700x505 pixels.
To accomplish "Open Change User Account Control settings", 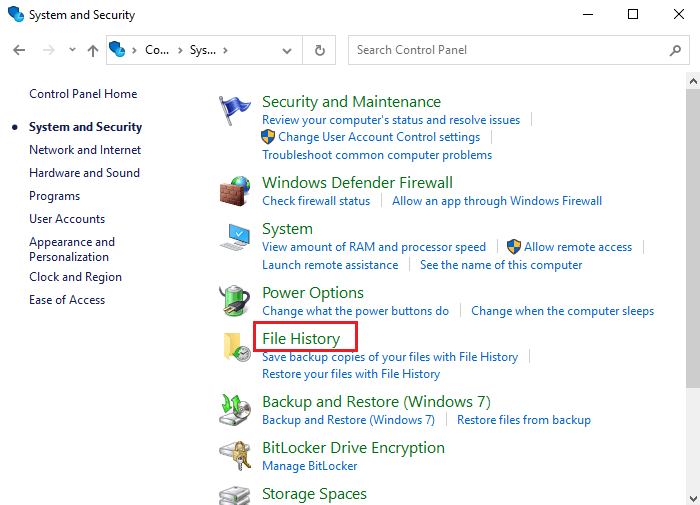I will 379,137.
